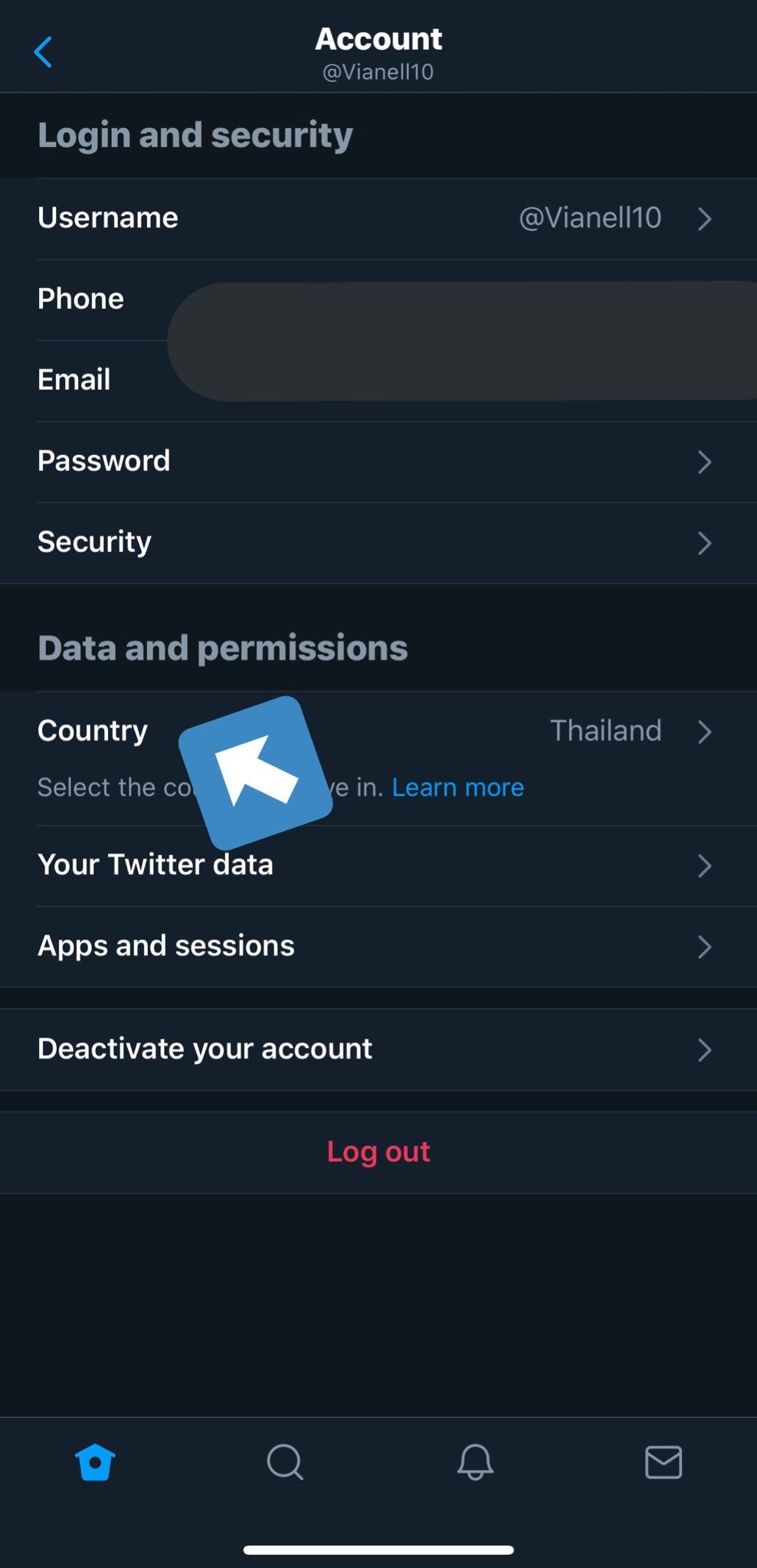The width and height of the screenshot is (757, 1568).
Task: Open the Search magnifier icon
Action: [285, 1462]
